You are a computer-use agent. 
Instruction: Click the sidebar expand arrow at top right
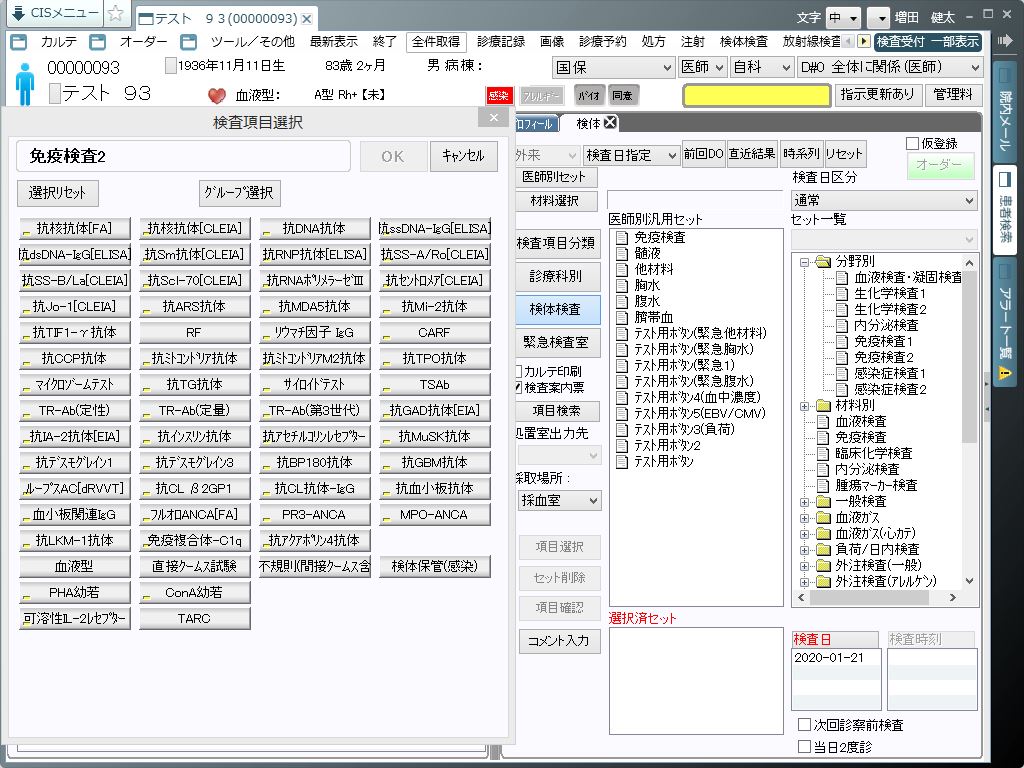click(1006, 40)
